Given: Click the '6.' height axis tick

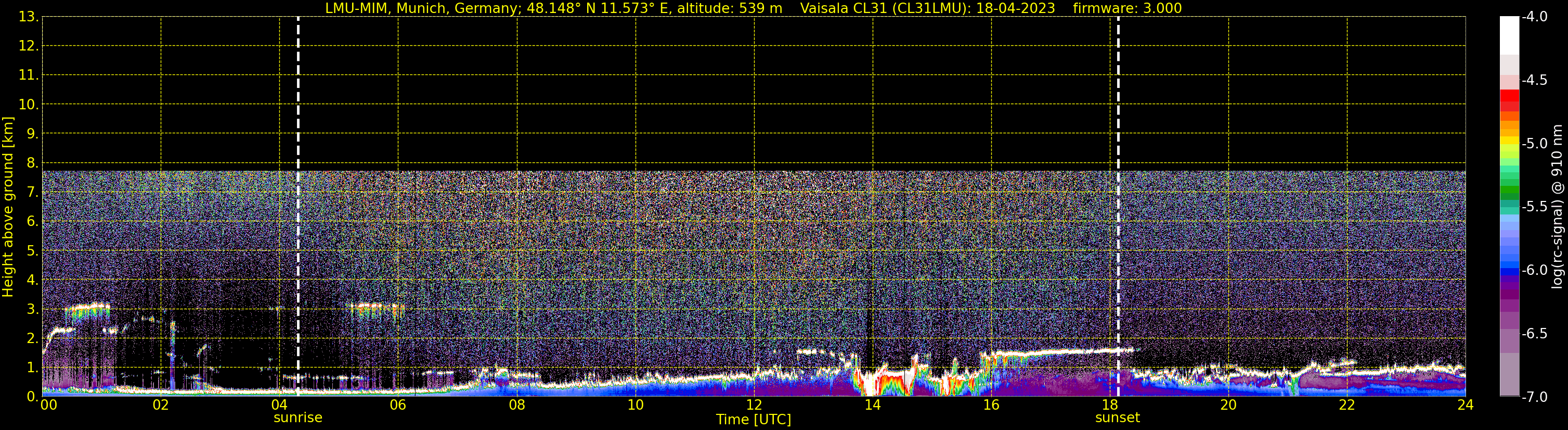Looking at the screenshot, I should [x=33, y=222].
